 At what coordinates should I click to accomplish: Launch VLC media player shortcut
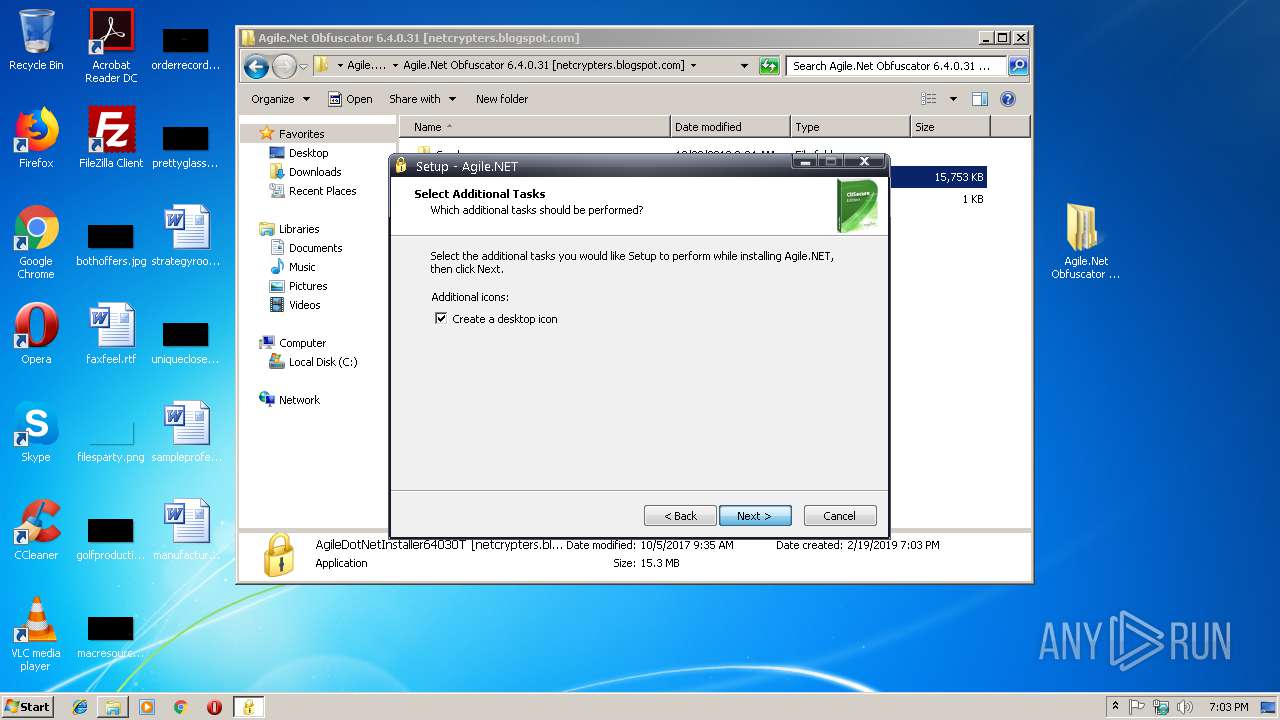click(36, 634)
